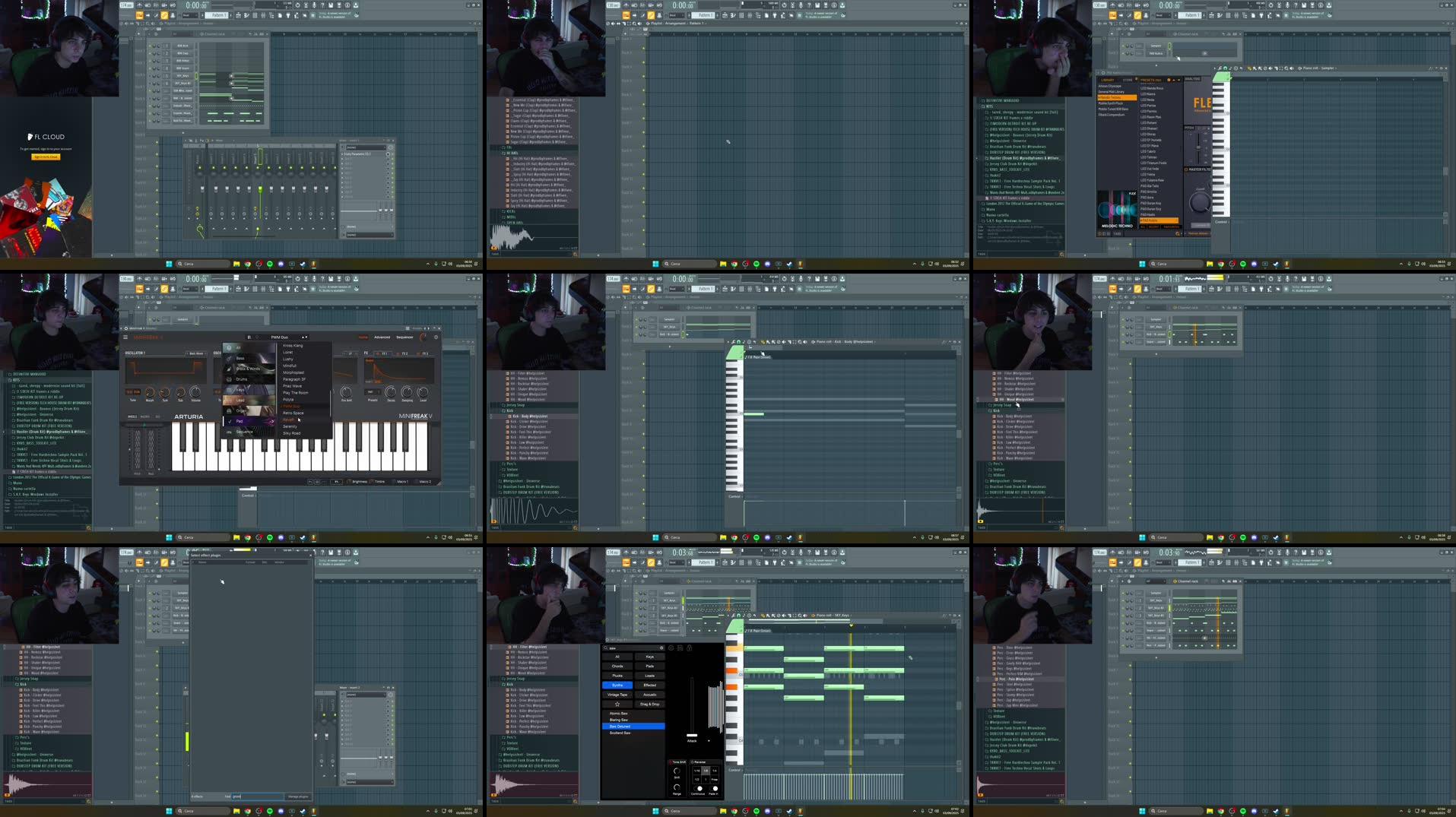Click the Drums category icon in MiniFreak browser
Screen dimensions: 1456x817
229,378
